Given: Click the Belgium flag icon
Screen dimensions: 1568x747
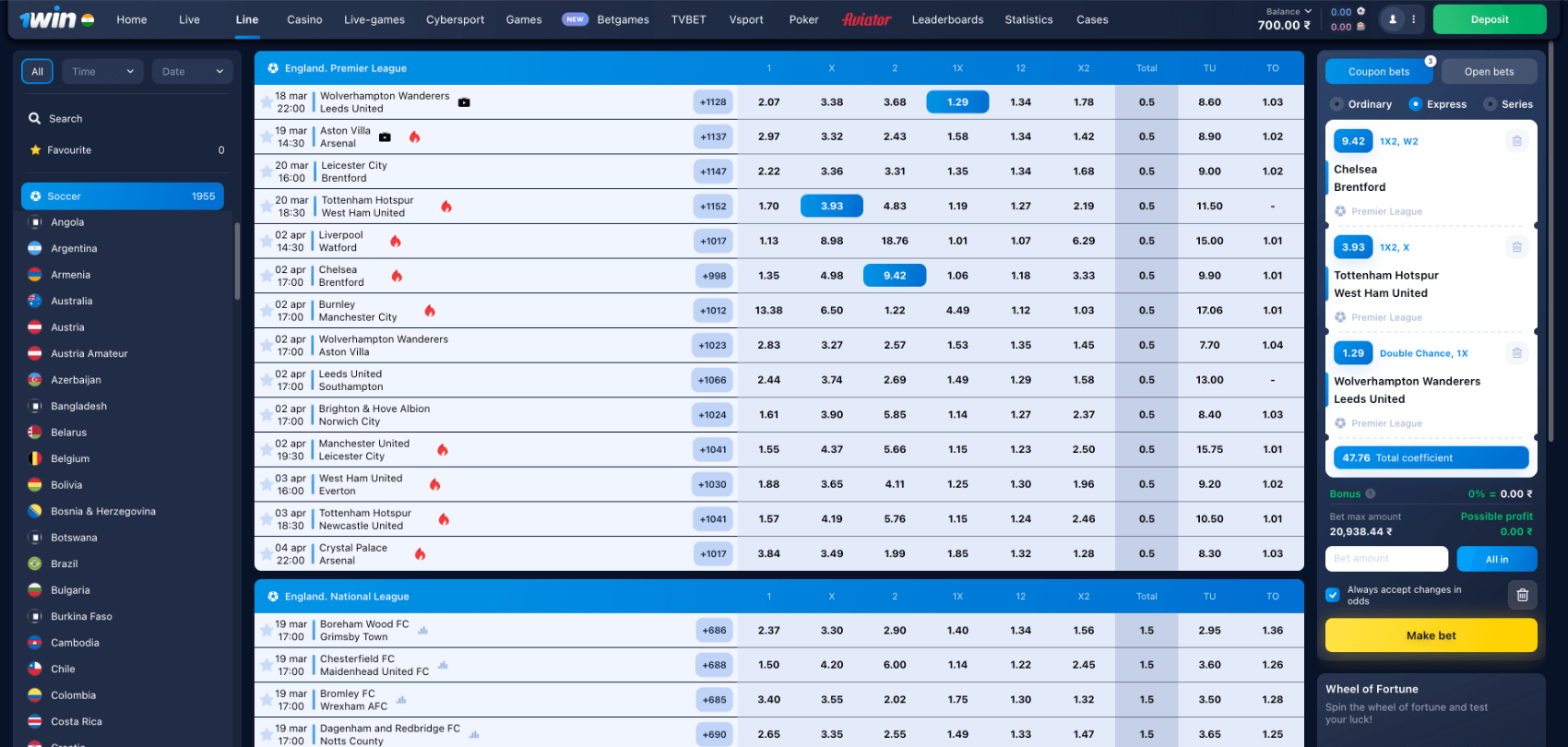Looking at the screenshot, I should (35, 458).
